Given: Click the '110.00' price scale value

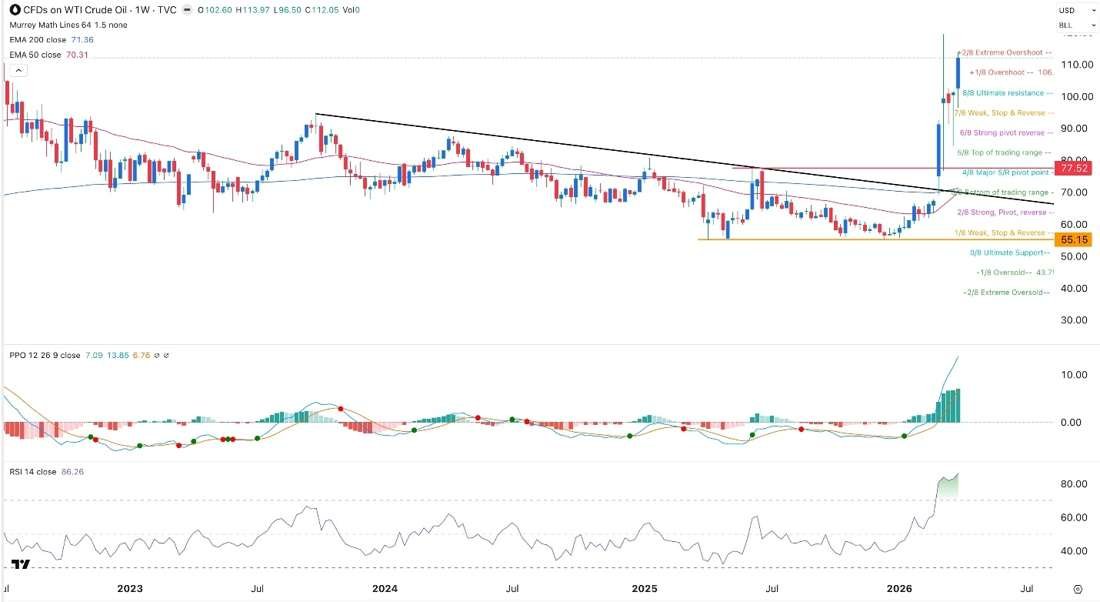Looking at the screenshot, I should coord(1078,65).
